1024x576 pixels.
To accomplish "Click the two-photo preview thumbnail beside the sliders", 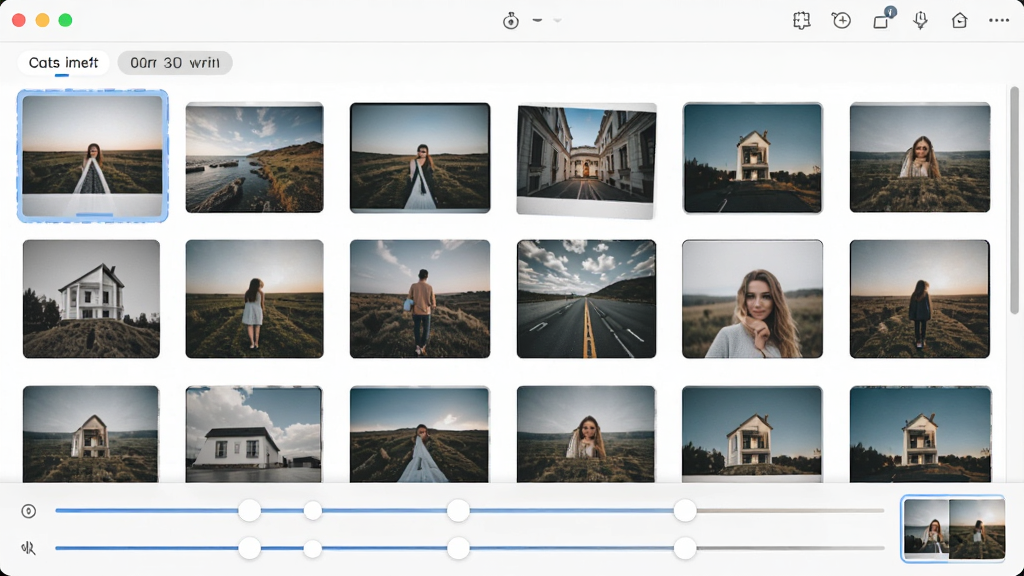I will (953, 529).
